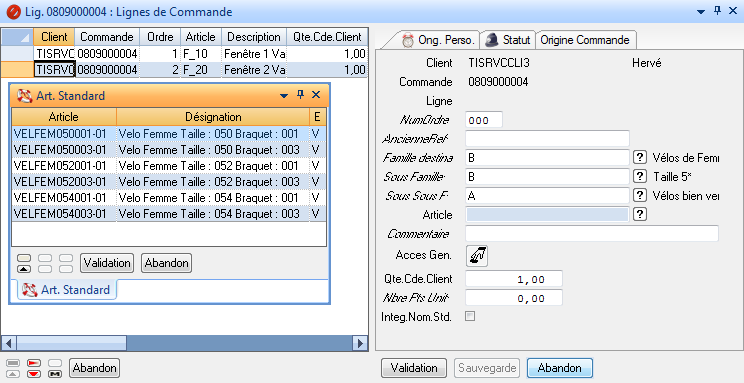Open the help lookup for Famille destina
744x383 pixels.
(640, 158)
